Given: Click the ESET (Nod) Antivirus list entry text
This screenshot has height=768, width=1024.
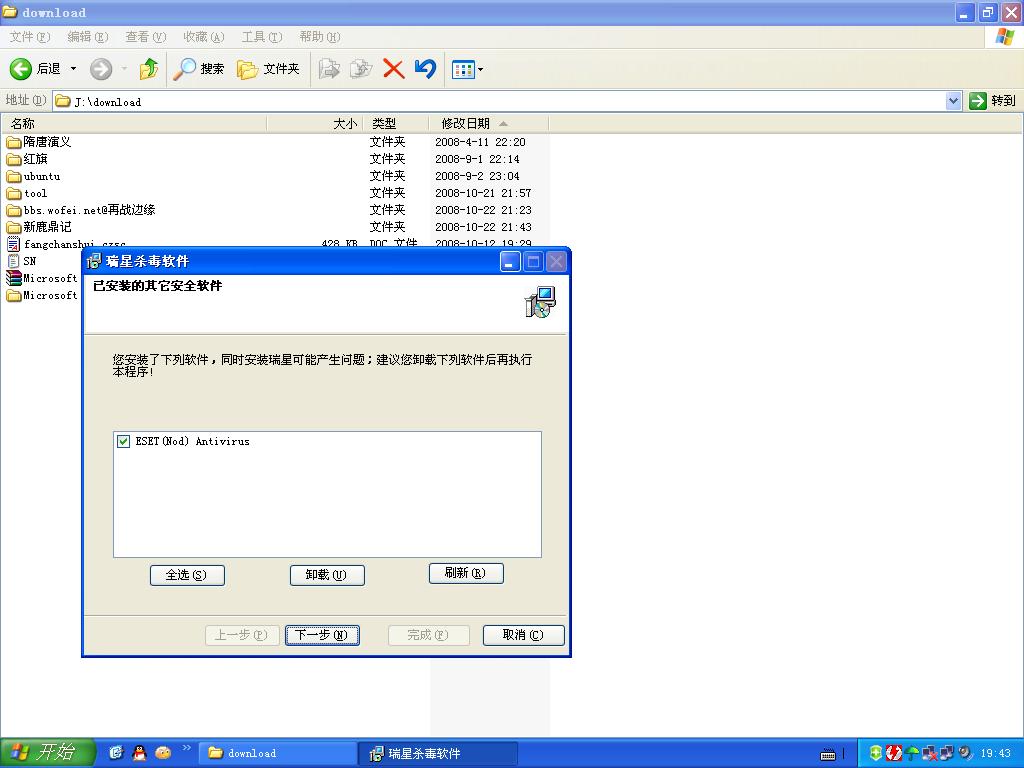Looking at the screenshot, I should (x=193, y=441).
